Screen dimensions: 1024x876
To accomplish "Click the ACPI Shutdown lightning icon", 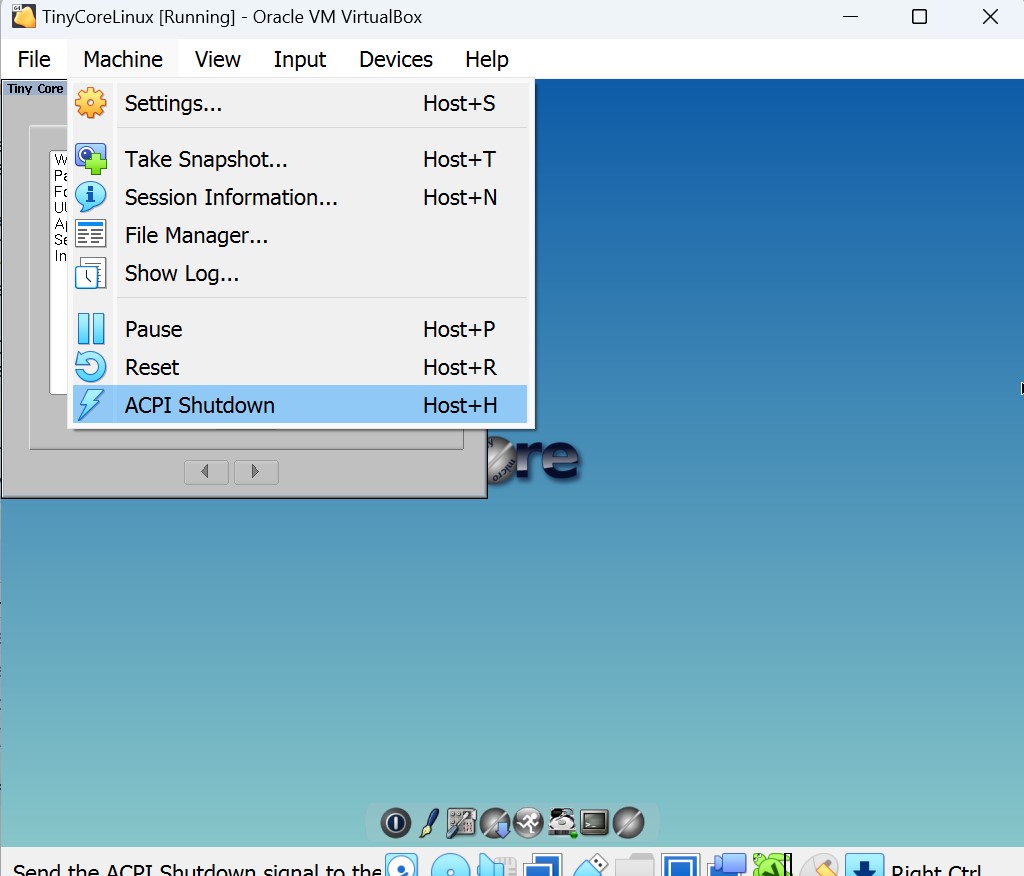I will [91, 405].
